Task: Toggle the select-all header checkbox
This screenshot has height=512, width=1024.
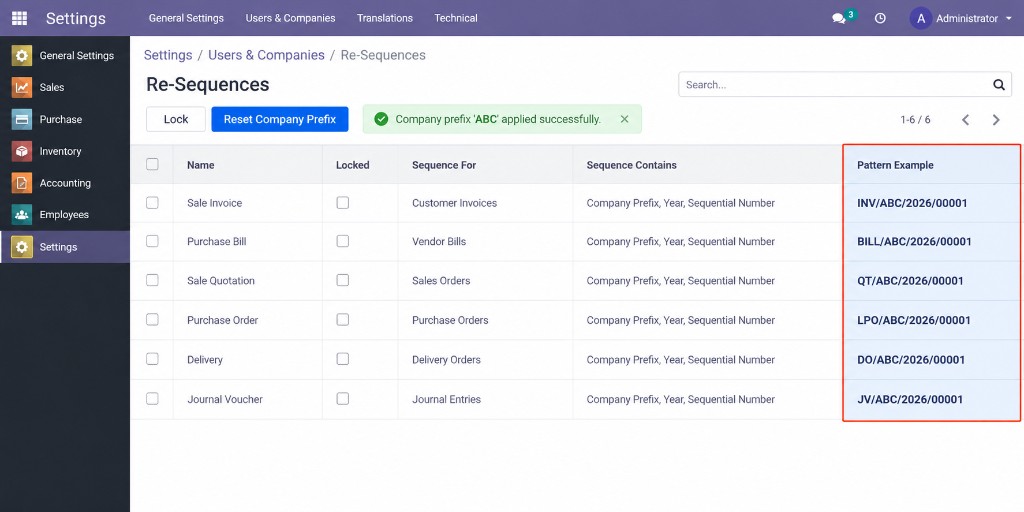Action: coord(152,164)
